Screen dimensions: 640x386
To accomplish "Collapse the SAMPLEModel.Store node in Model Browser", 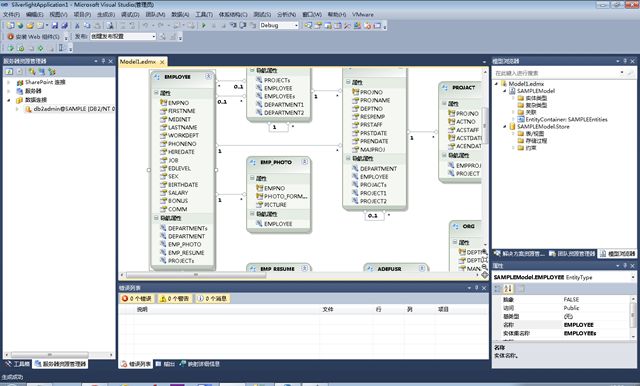I will pos(504,126).
